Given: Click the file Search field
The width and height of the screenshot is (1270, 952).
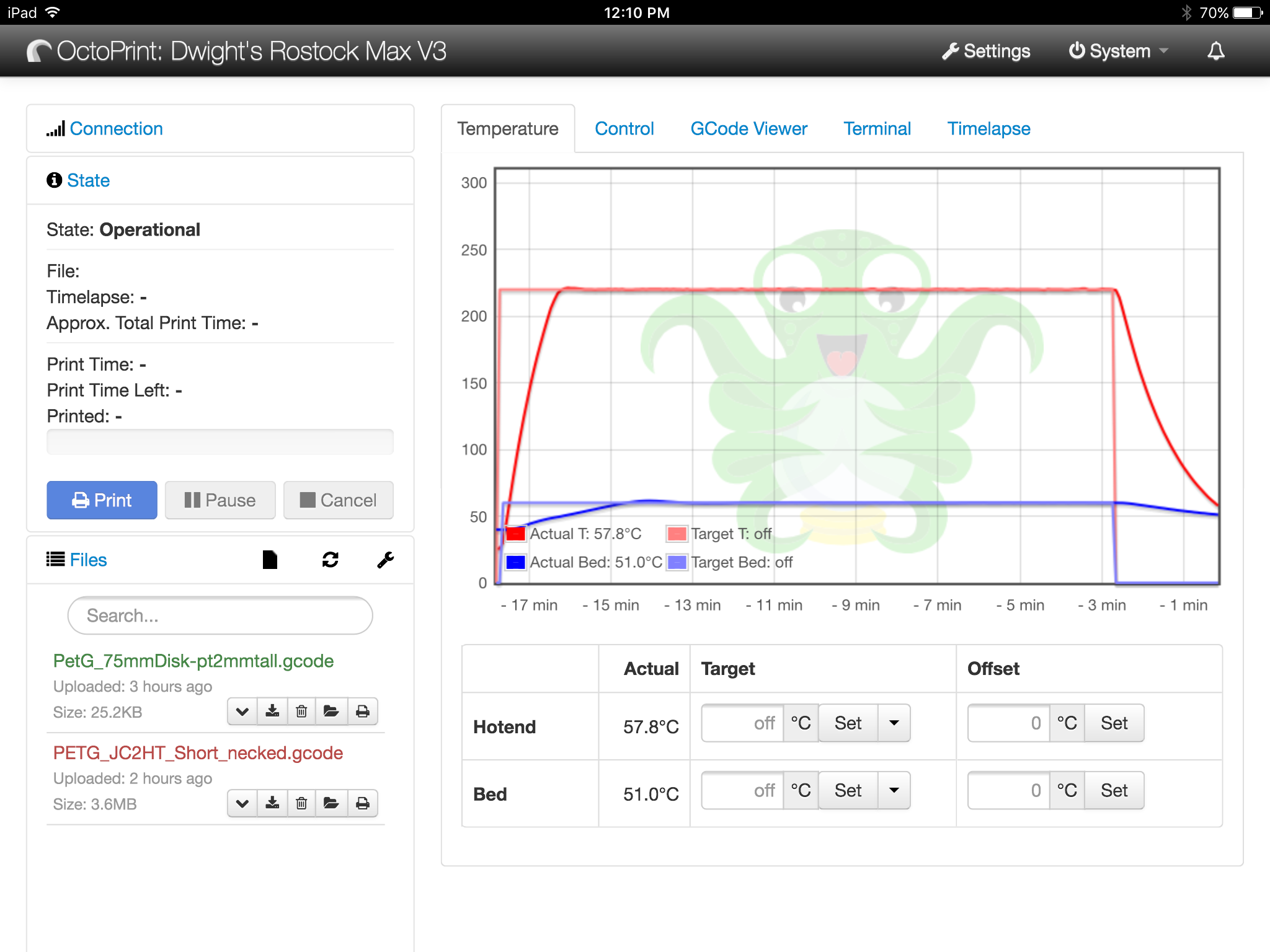Looking at the screenshot, I should point(220,615).
